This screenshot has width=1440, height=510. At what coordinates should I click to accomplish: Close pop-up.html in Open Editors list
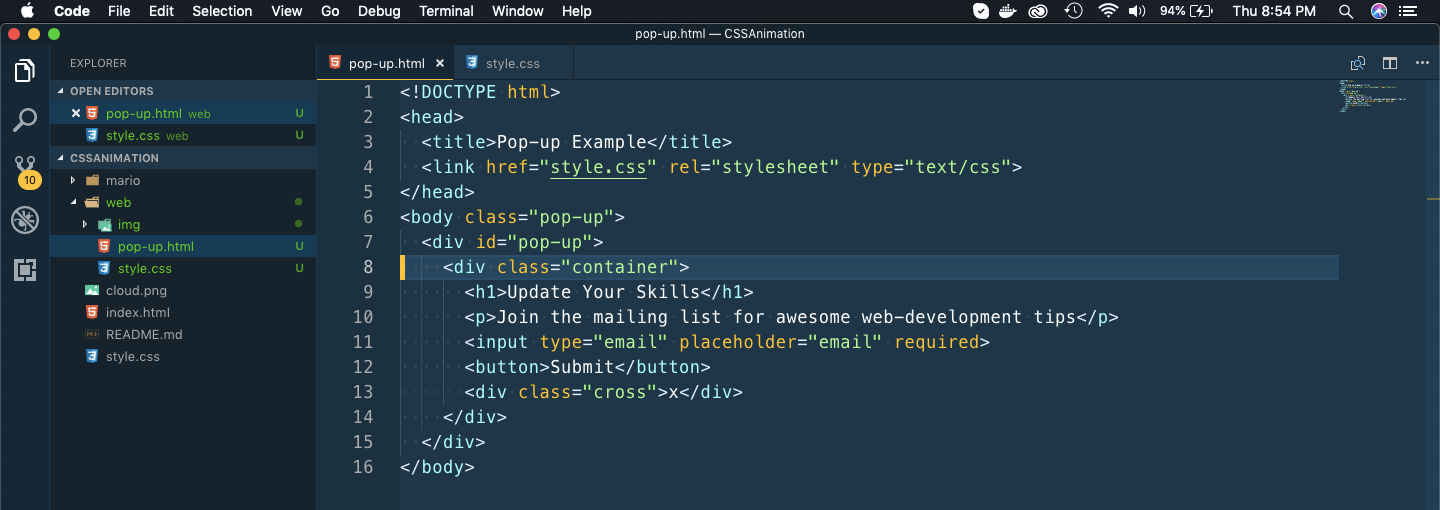(75, 113)
